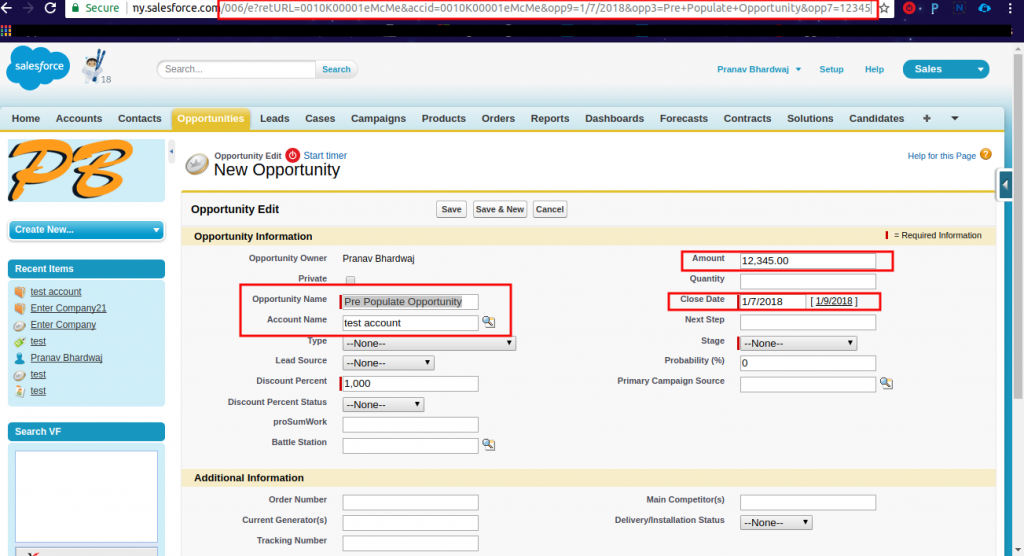Open recent item Enter Company21
This screenshot has height=556, width=1024.
click(x=69, y=308)
